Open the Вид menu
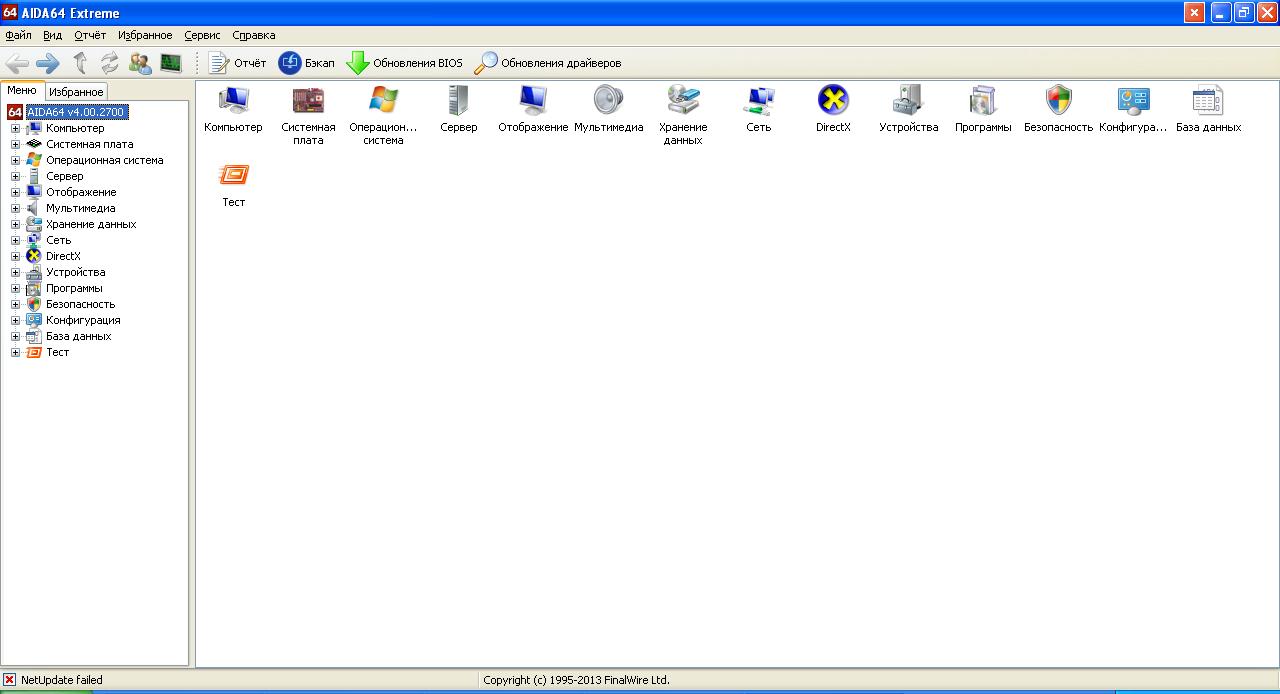This screenshot has height=694, width=1280. (x=53, y=35)
